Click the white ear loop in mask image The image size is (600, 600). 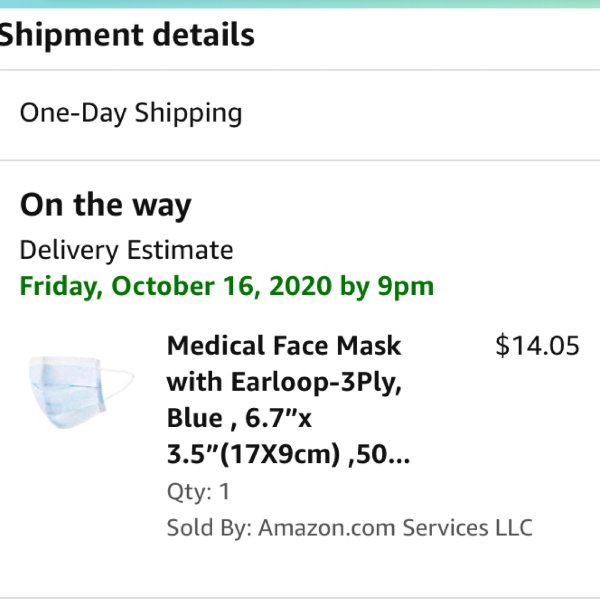118,383
